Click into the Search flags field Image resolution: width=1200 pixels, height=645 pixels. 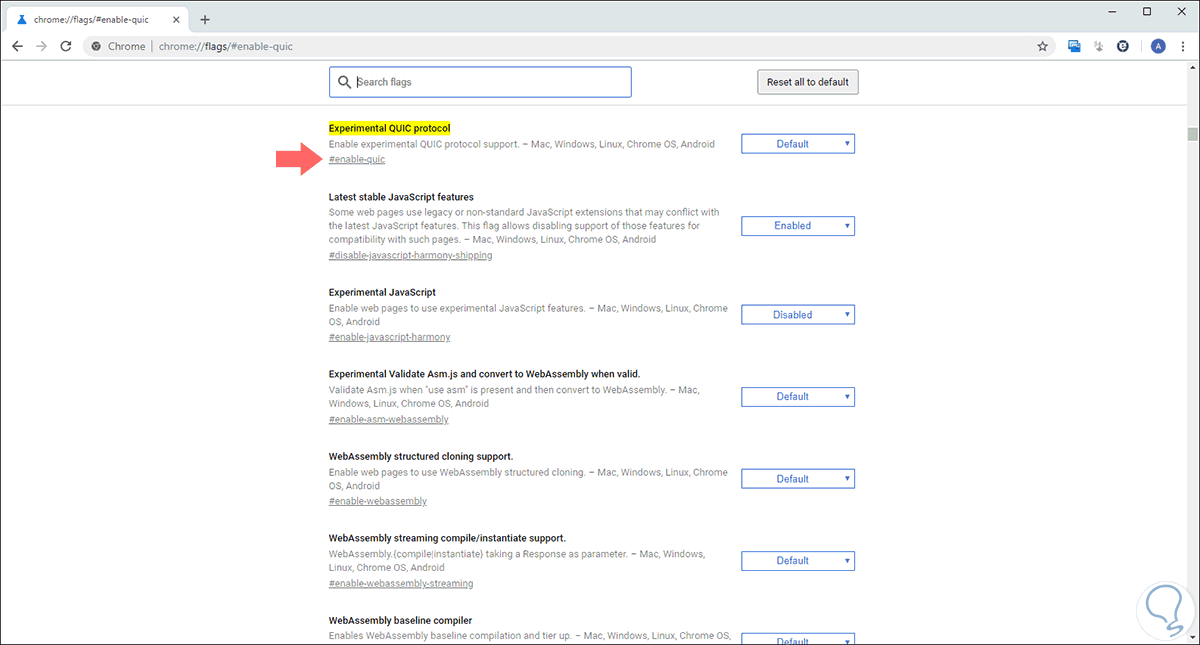[x=490, y=82]
